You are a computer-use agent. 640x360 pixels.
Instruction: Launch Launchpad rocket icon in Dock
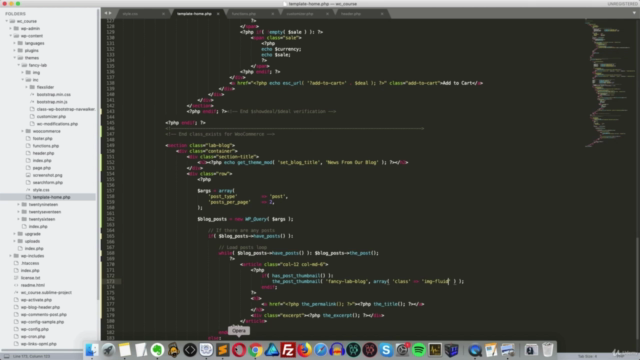108,350
